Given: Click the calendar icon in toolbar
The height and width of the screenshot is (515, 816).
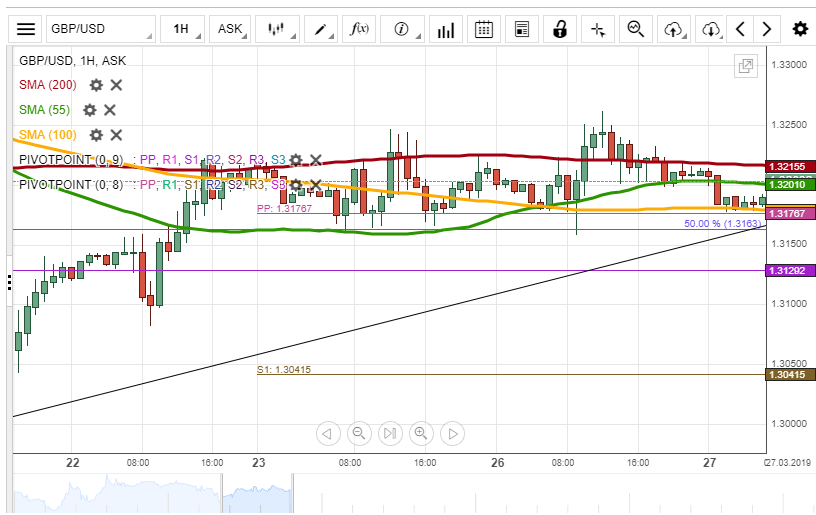Looking at the screenshot, I should [x=484, y=29].
